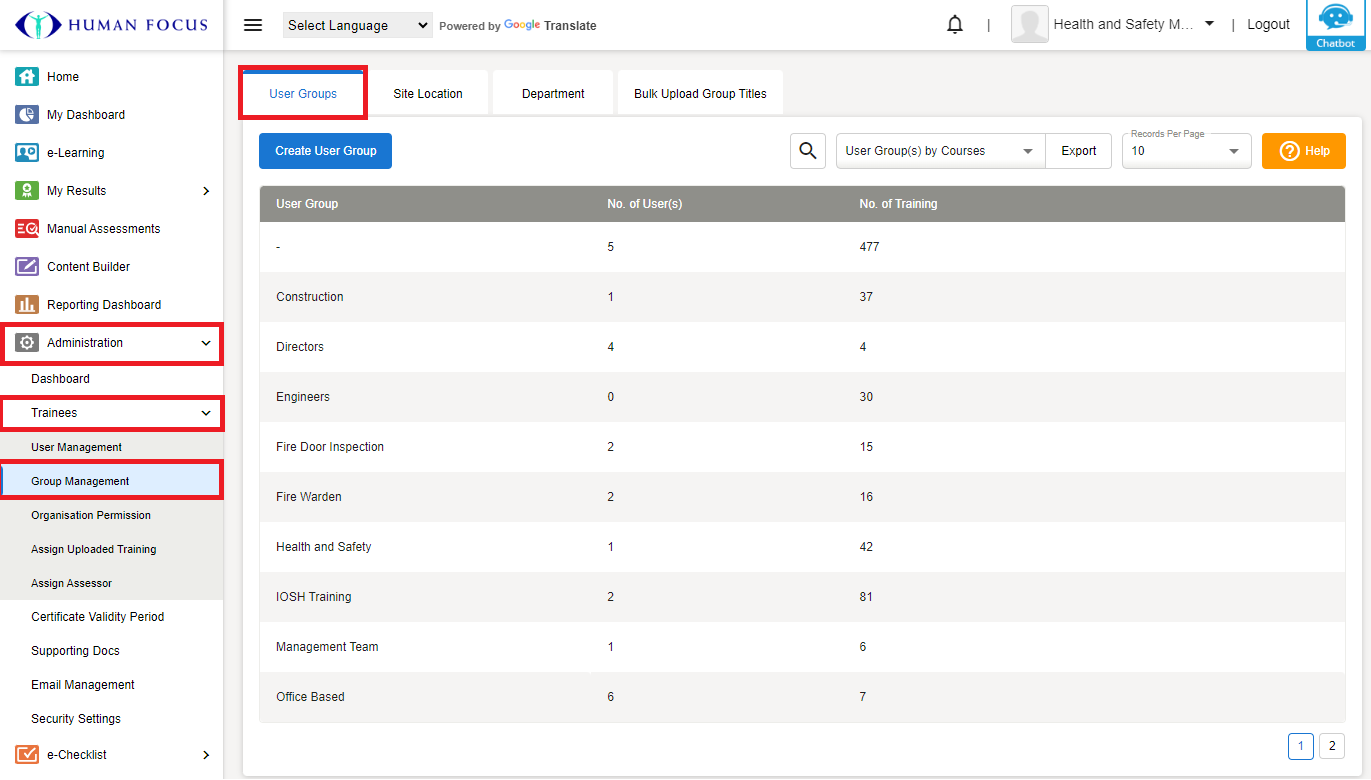Image resolution: width=1371 pixels, height=780 pixels.
Task: Click the hamburger menu icon
Action: click(253, 25)
